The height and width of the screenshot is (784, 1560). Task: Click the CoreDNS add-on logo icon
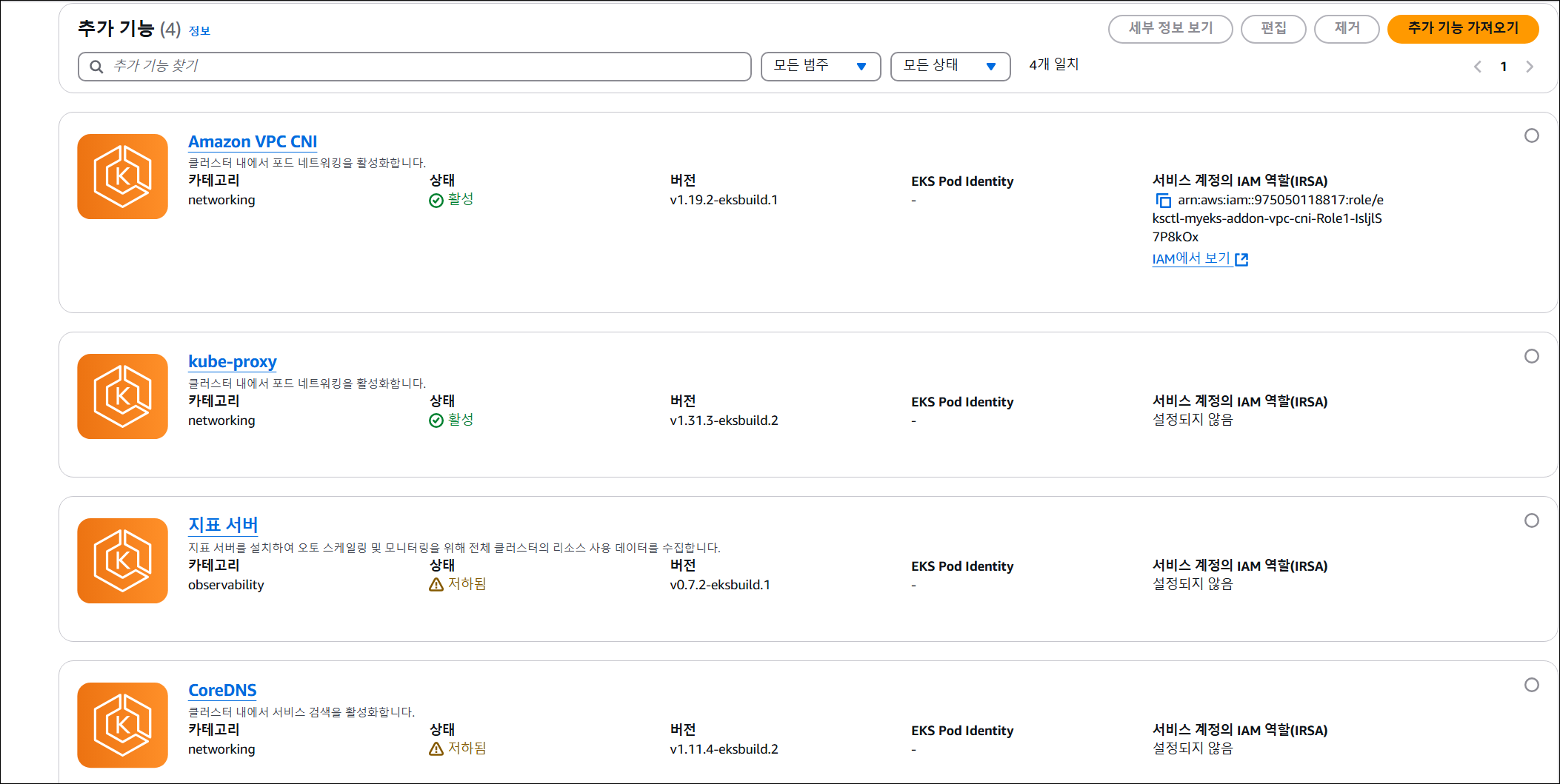(x=122, y=725)
